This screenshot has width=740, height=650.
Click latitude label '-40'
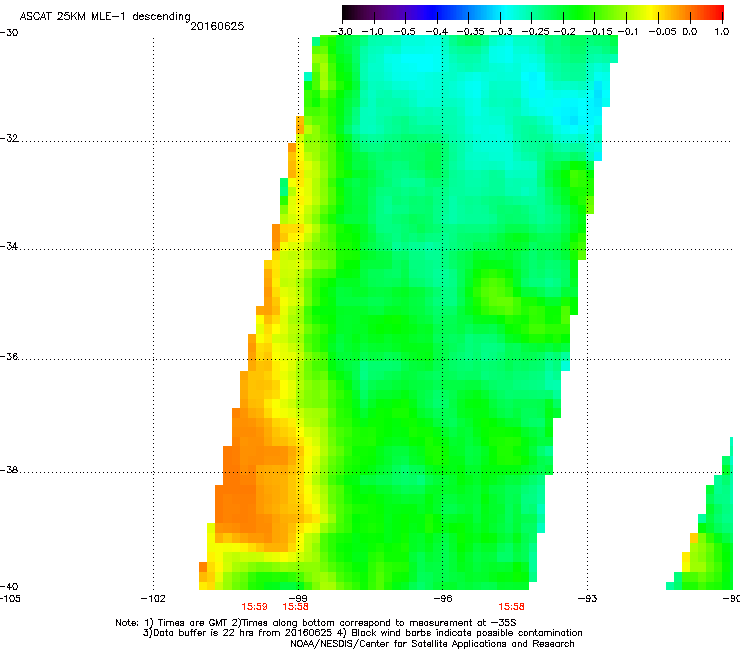coord(9,586)
